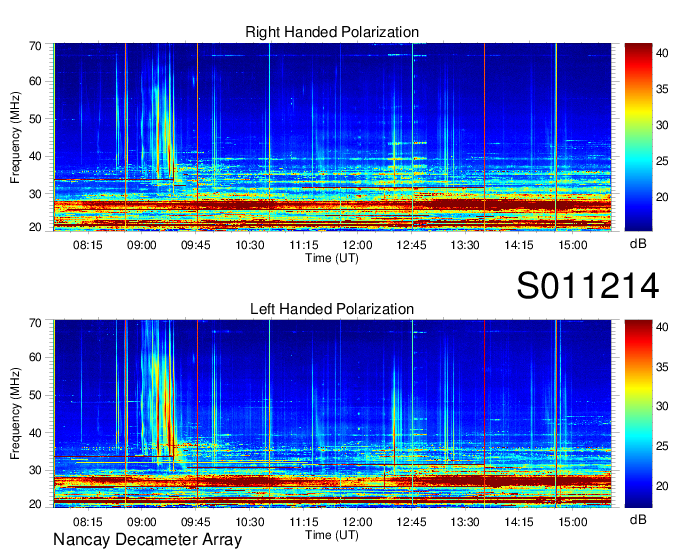Click the 70 MHz tick of Right Handed plot
Viewport: 680px width, 552px height.
[x=36, y=46]
